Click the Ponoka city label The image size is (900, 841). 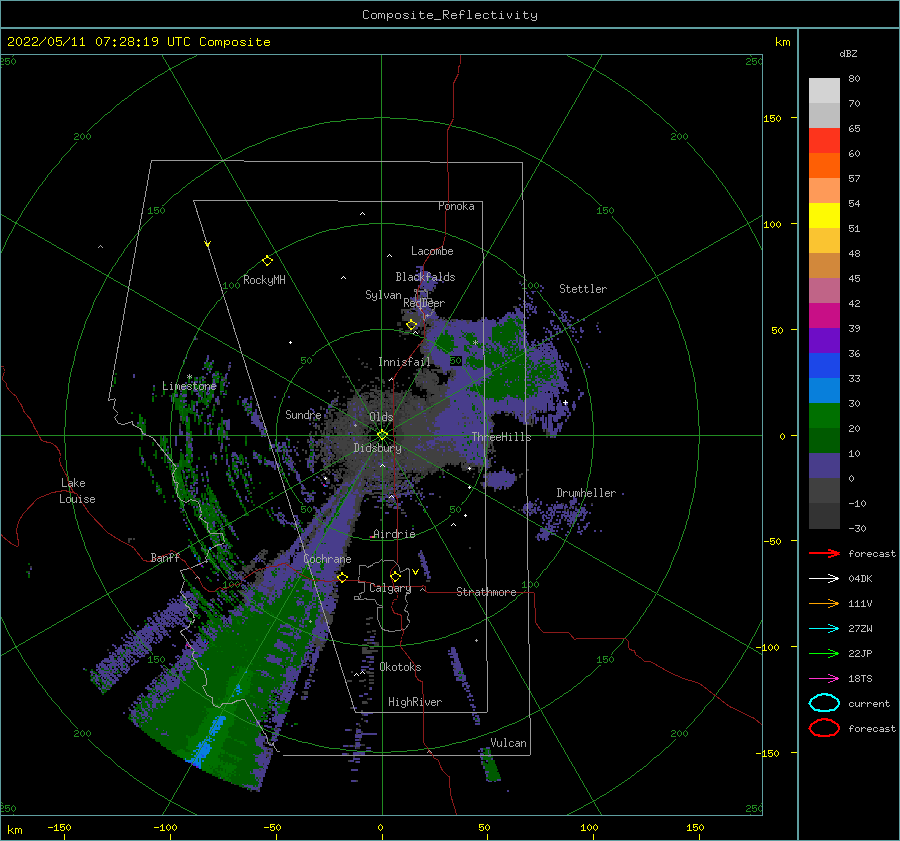pos(456,206)
